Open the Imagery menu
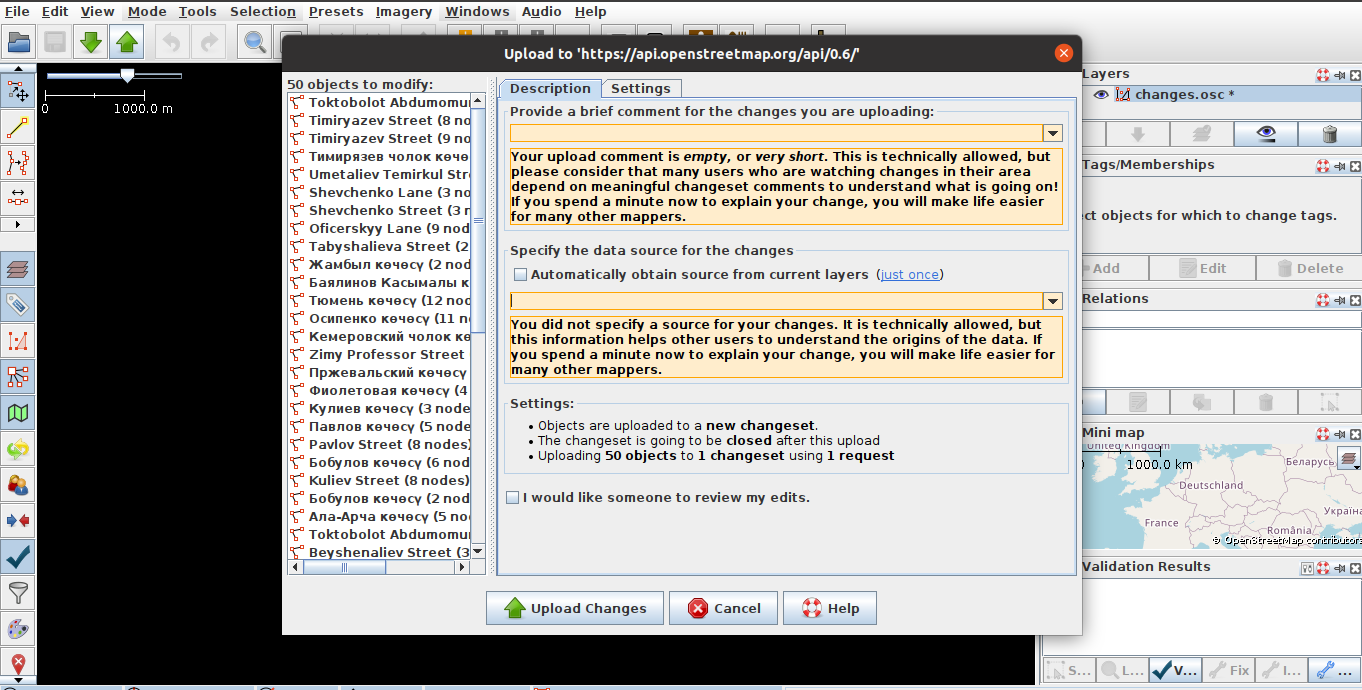Image resolution: width=1362 pixels, height=690 pixels. (404, 11)
